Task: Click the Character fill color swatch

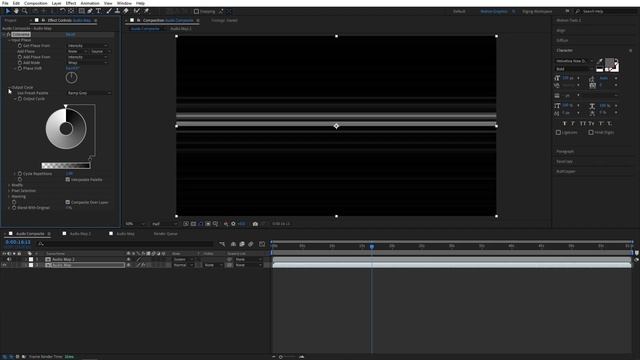Action: point(609,62)
